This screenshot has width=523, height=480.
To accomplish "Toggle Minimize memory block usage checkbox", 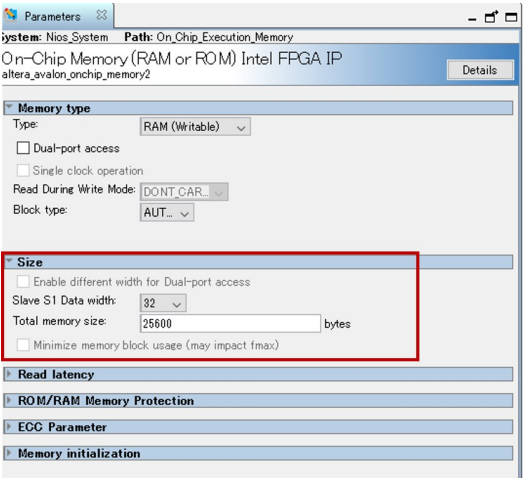I will point(23,345).
